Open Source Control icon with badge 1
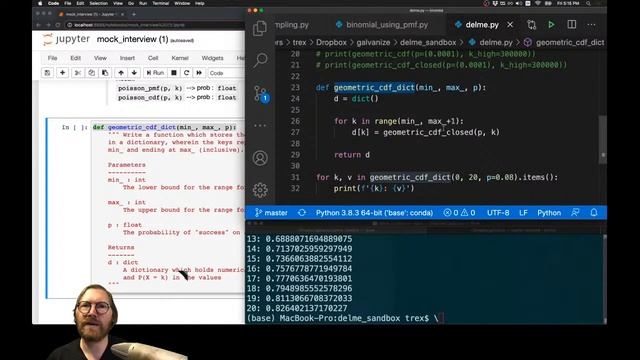The width and height of the screenshot is (640, 360). click(261, 93)
